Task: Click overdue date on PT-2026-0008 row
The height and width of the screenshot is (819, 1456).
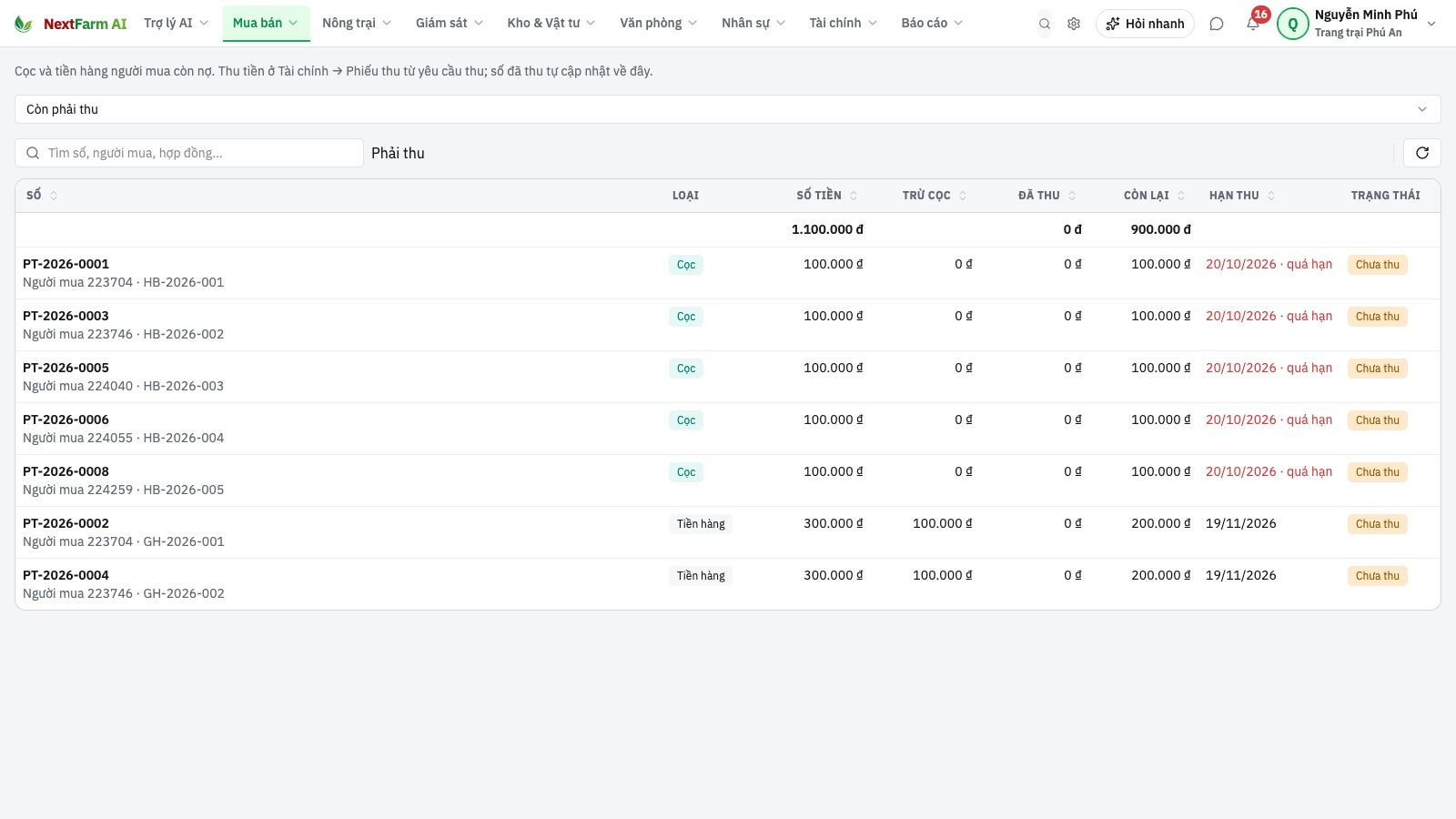Action: coord(1269,471)
